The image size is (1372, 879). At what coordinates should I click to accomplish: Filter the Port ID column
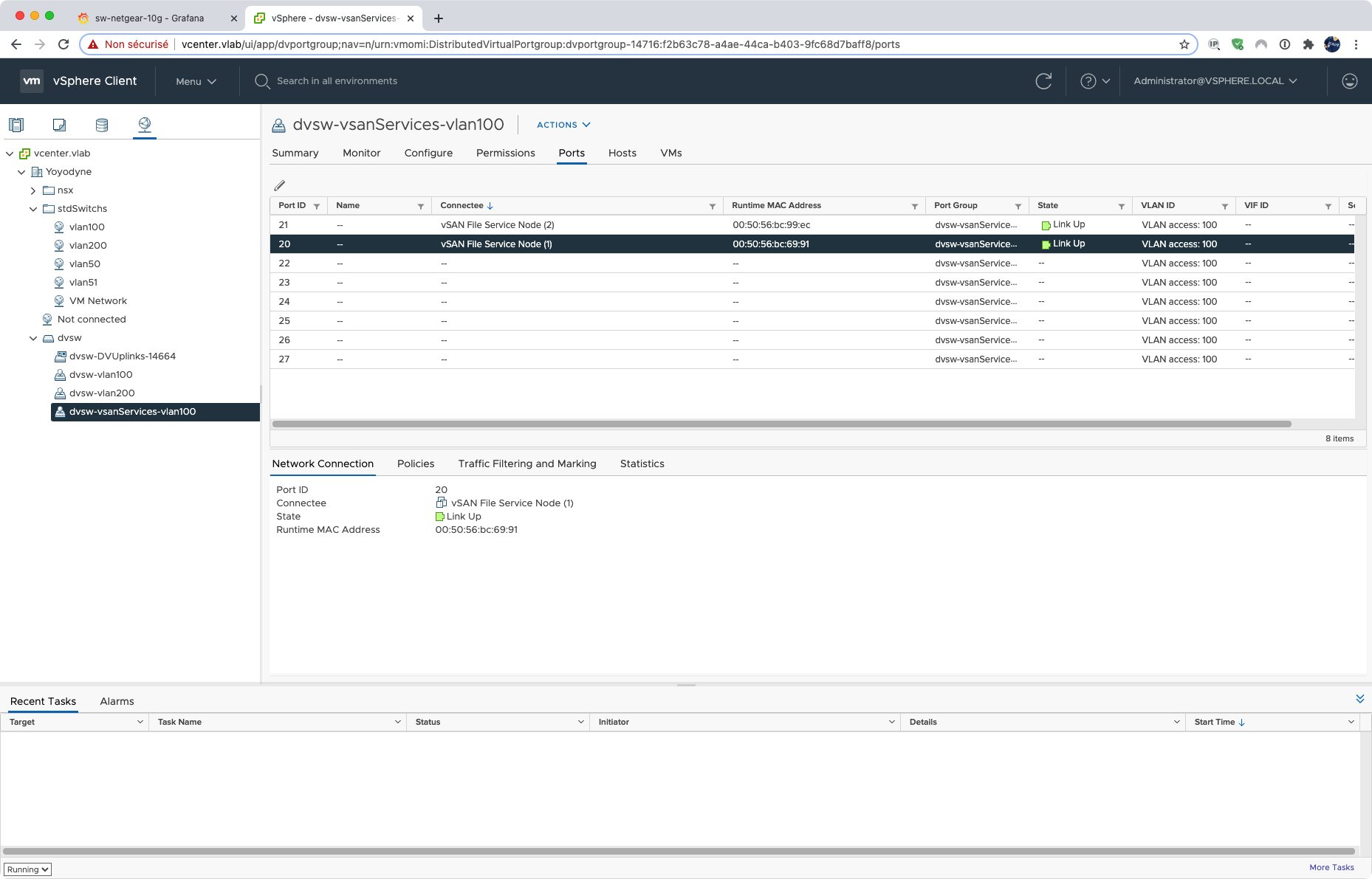317,206
